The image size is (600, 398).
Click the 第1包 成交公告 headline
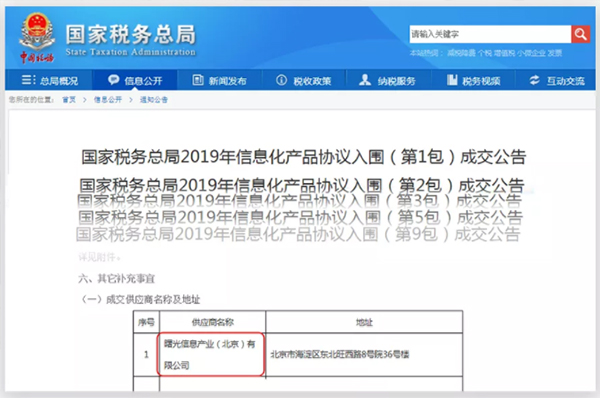304,157
